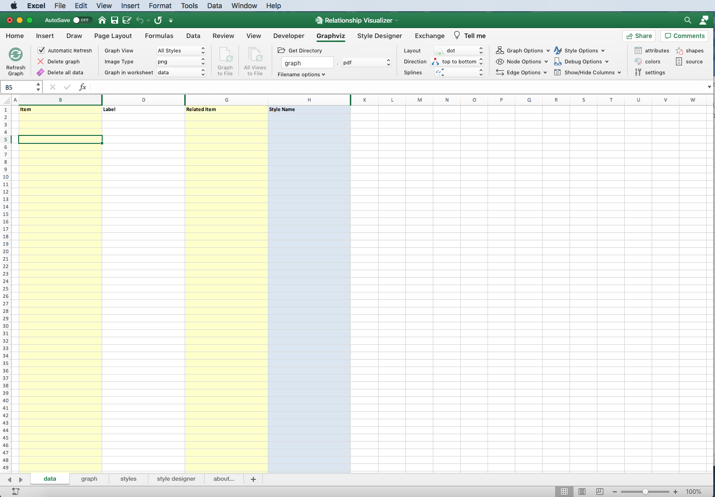Image resolution: width=715 pixels, height=497 pixels.
Task: Toggle the AutoSave switch
Action: (81, 20)
